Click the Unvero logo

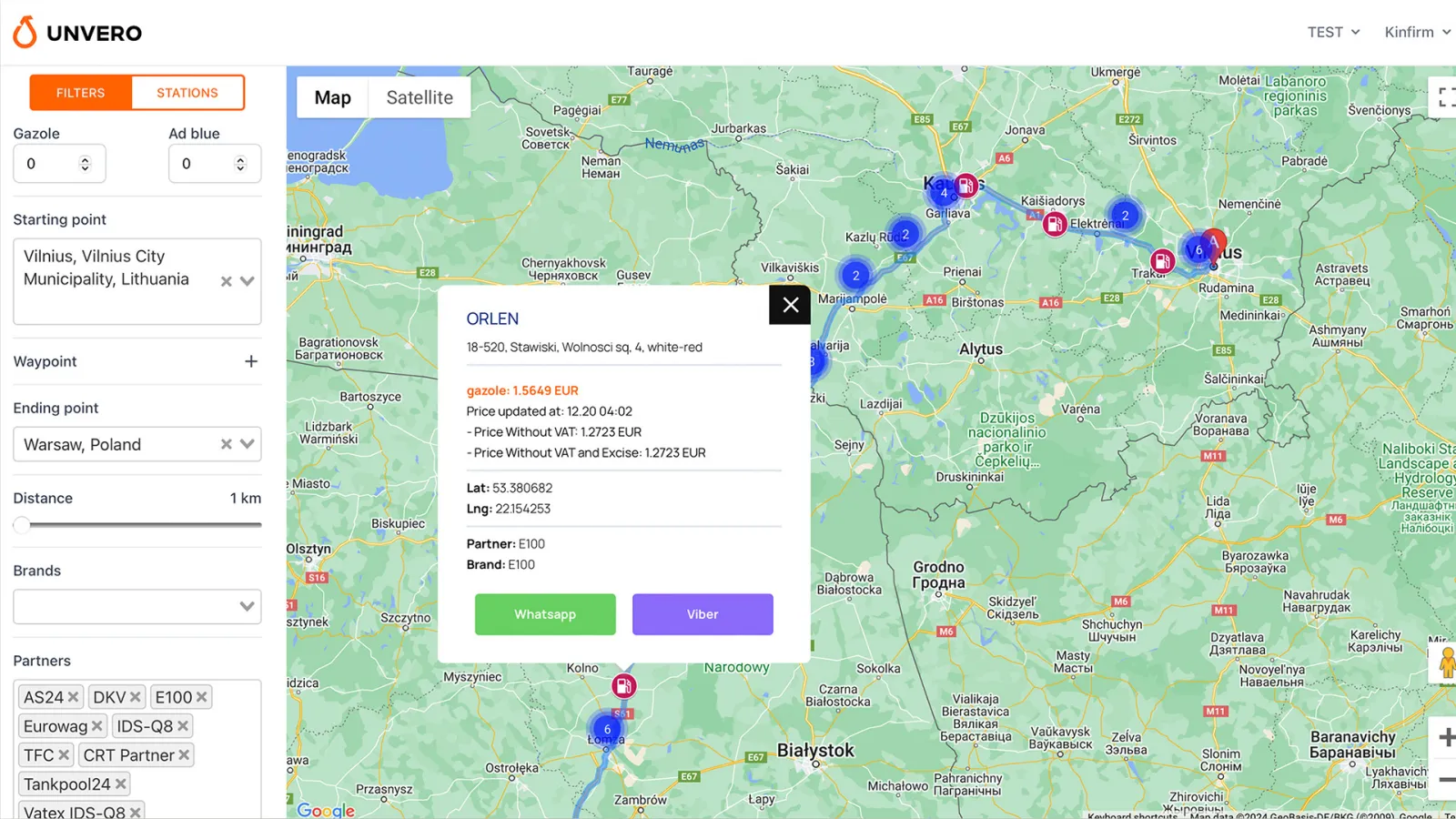(x=77, y=33)
